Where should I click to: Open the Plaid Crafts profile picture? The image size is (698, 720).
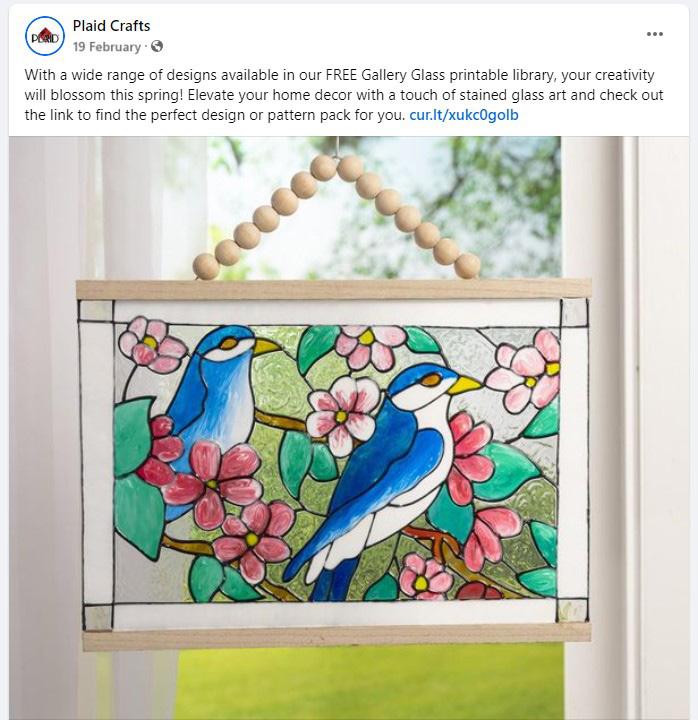click(x=45, y=36)
